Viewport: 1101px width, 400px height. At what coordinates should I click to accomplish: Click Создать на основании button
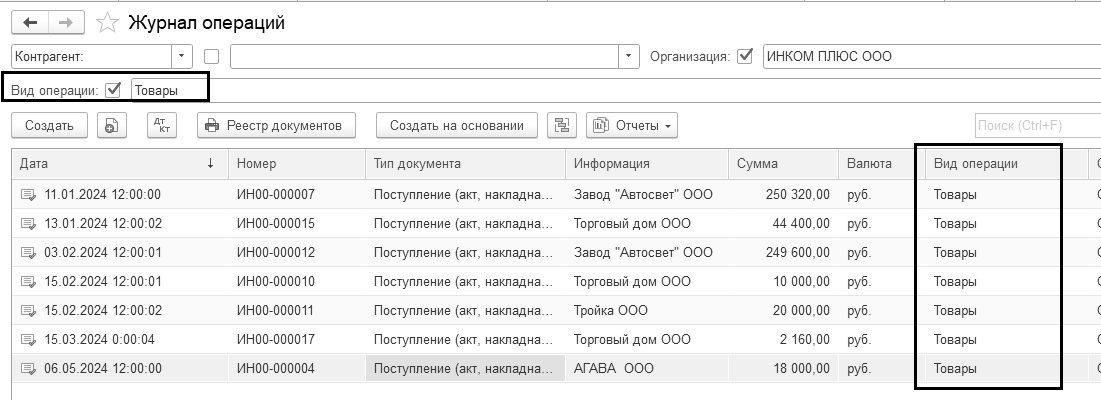click(457, 126)
